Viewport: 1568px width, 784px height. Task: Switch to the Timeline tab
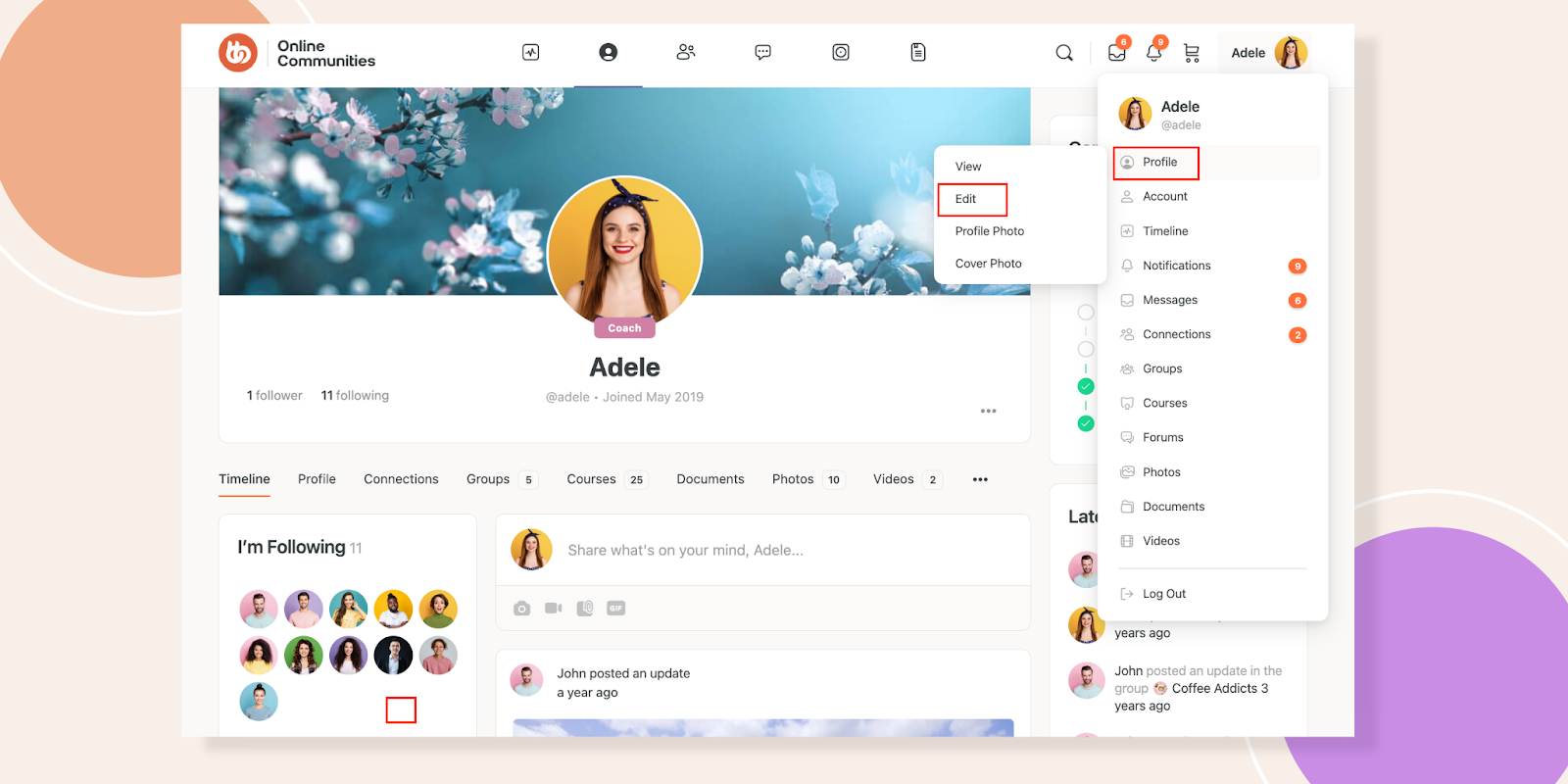(x=244, y=479)
